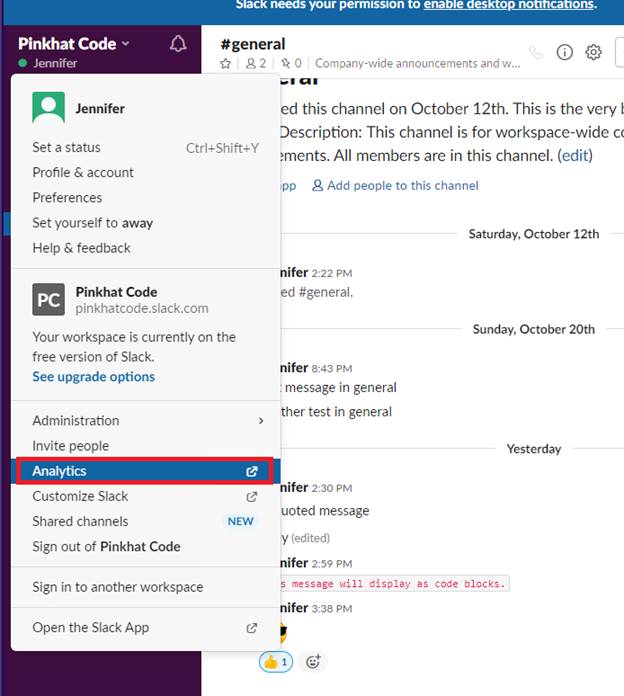Click the 2:59 PM message timestamp
624x696 pixels.
[332, 564]
